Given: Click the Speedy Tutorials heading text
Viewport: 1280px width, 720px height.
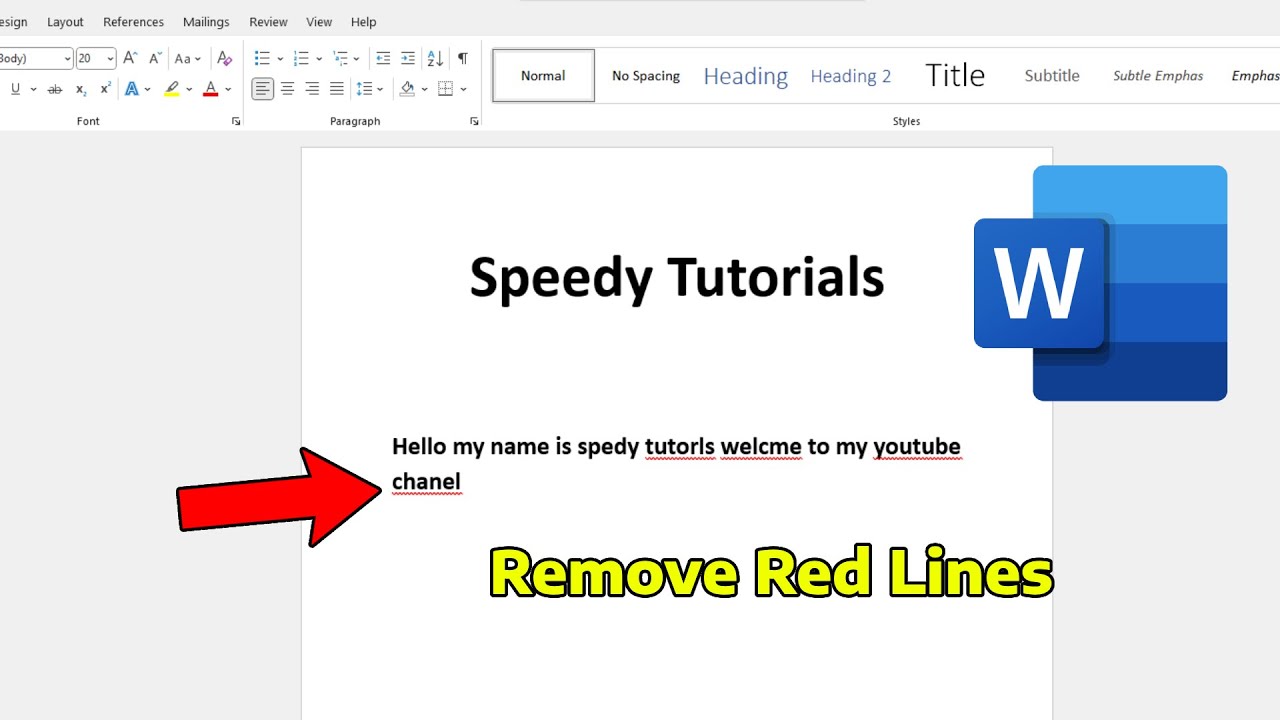Looking at the screenshot, I should coord(677,277).
